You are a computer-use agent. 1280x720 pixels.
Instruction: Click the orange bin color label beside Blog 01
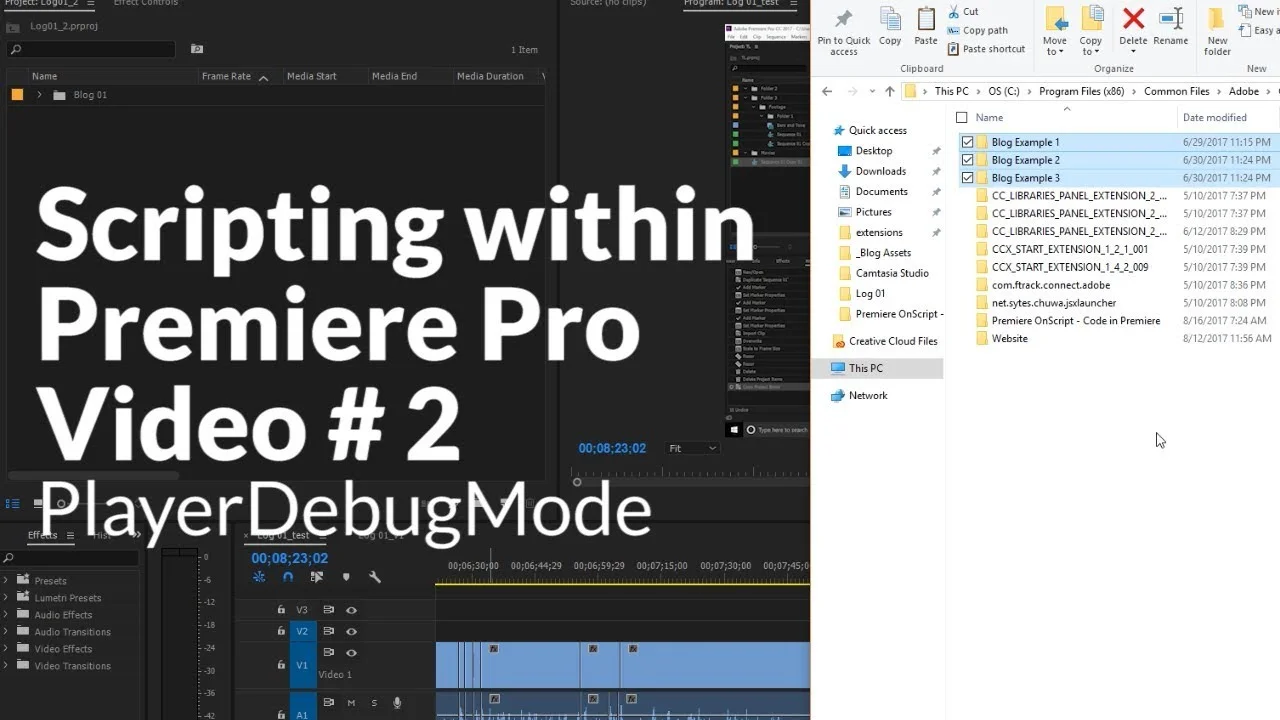click(17, 93)
